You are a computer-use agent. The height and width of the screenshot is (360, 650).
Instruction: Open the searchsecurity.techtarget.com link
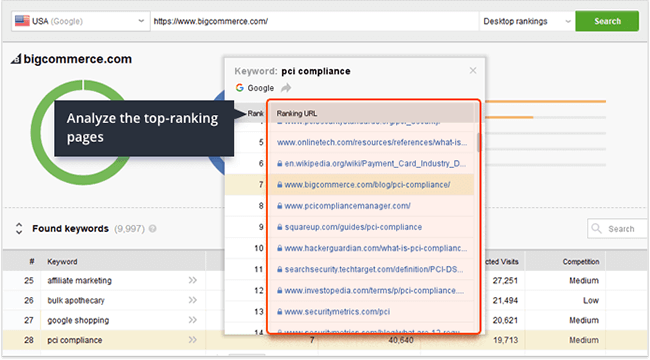(374, 269)
